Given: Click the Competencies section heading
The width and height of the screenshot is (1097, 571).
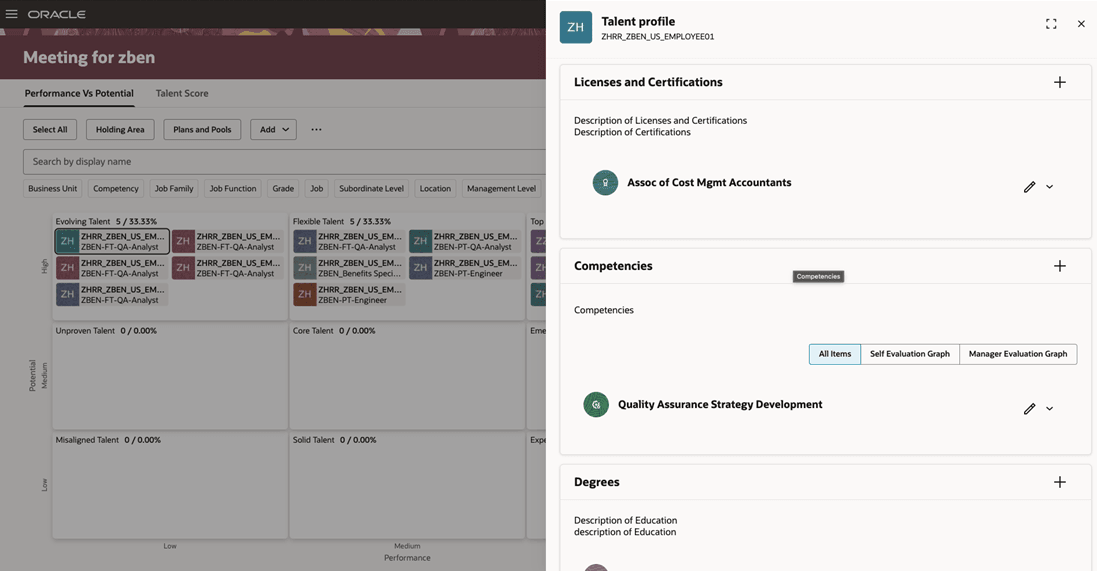Looking at the screenshot, I should click(x=613, y=266).
